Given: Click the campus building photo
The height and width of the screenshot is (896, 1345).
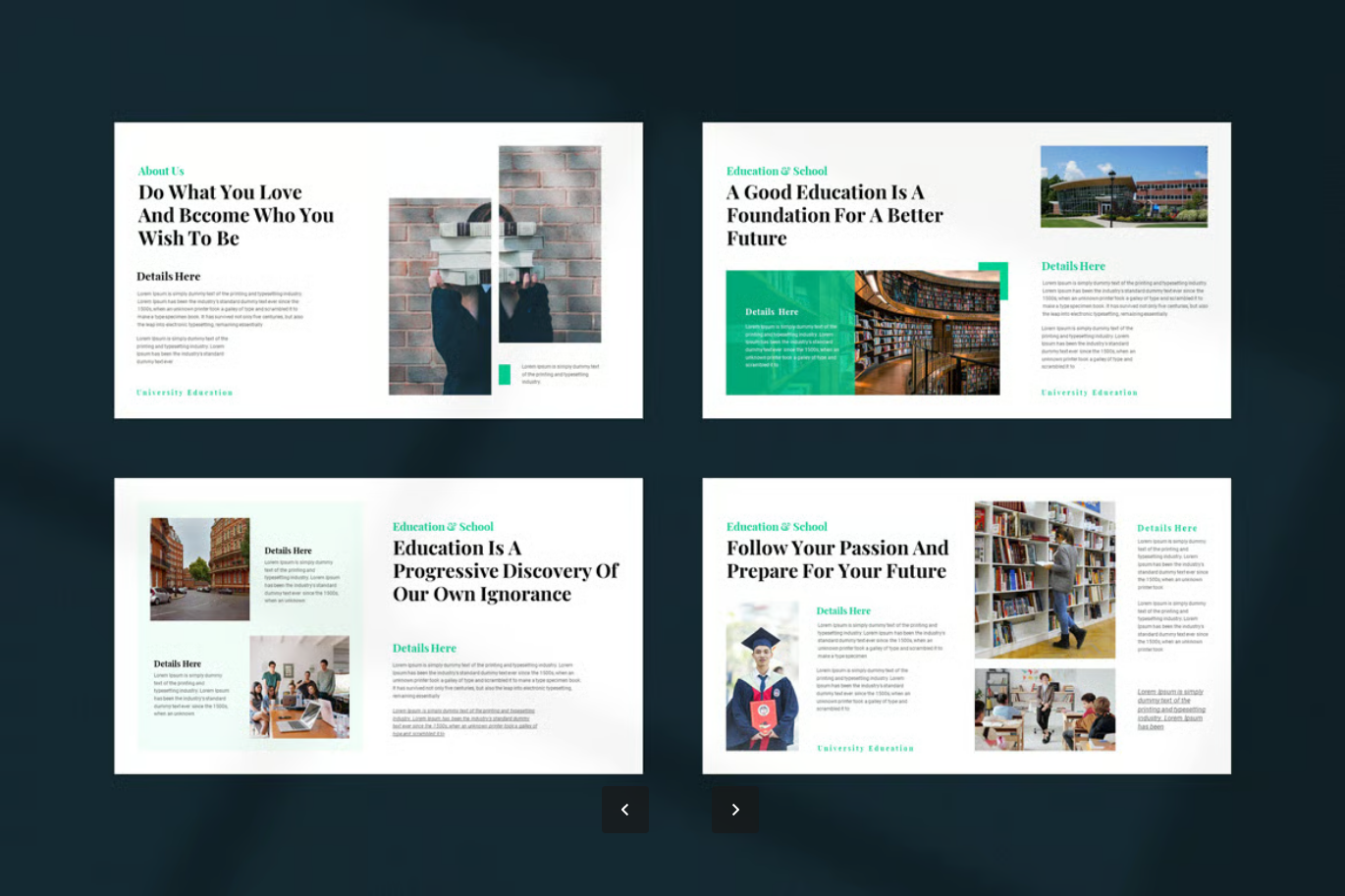Looking at the screenshot, I should [x=1124, y=186].
